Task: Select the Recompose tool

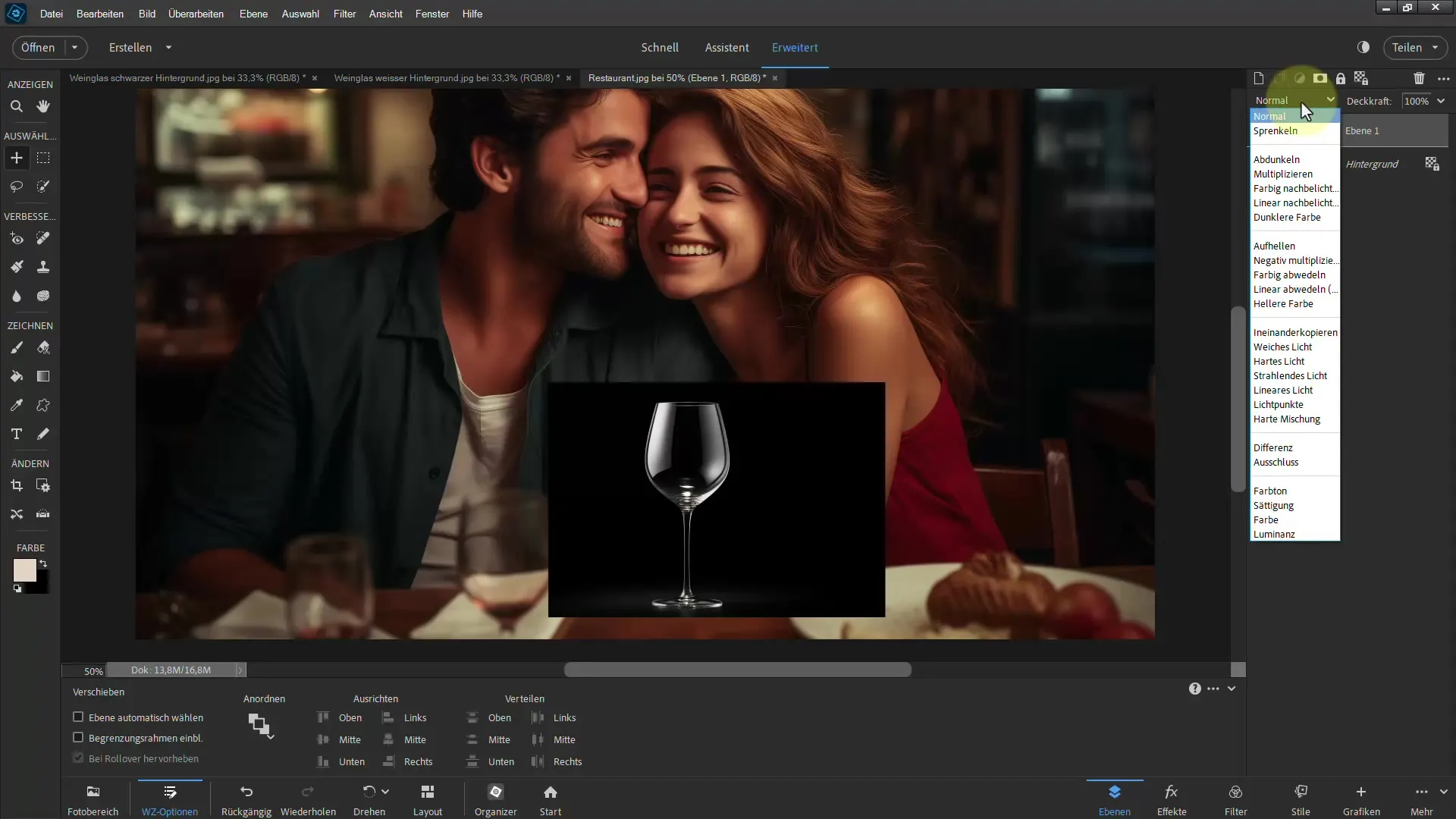Action: pyautogui.click(x=43, y=485)
